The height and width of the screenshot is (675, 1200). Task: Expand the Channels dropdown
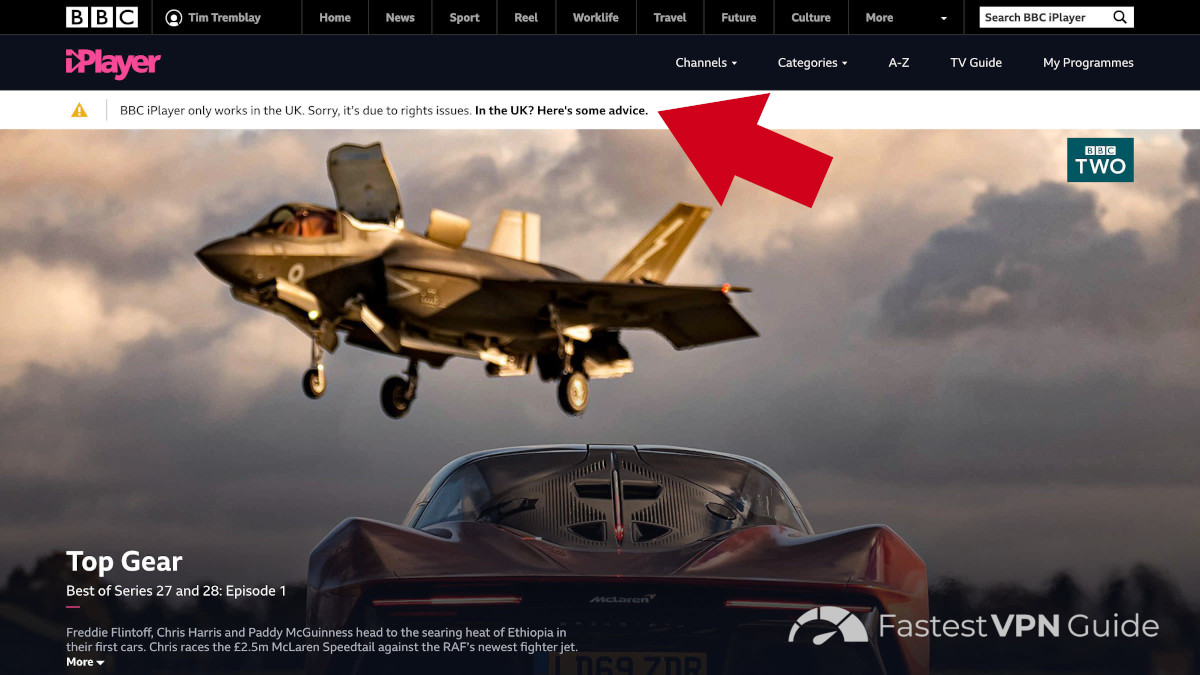[x=706, y=62]
